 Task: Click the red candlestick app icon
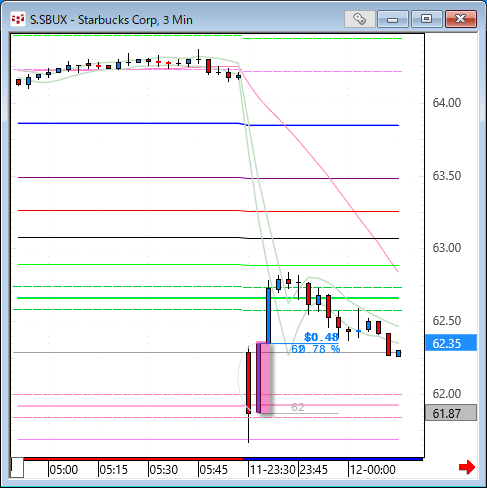(18, 19)
